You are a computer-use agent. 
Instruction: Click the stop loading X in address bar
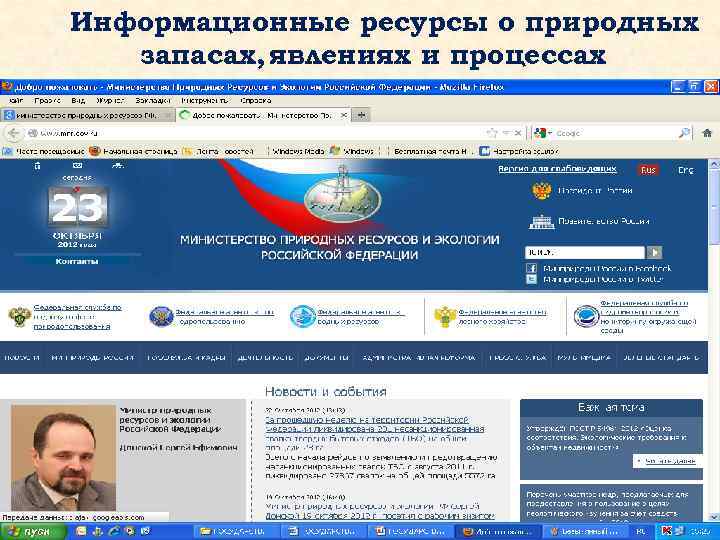pyautogui.click(x=518, y=133)
